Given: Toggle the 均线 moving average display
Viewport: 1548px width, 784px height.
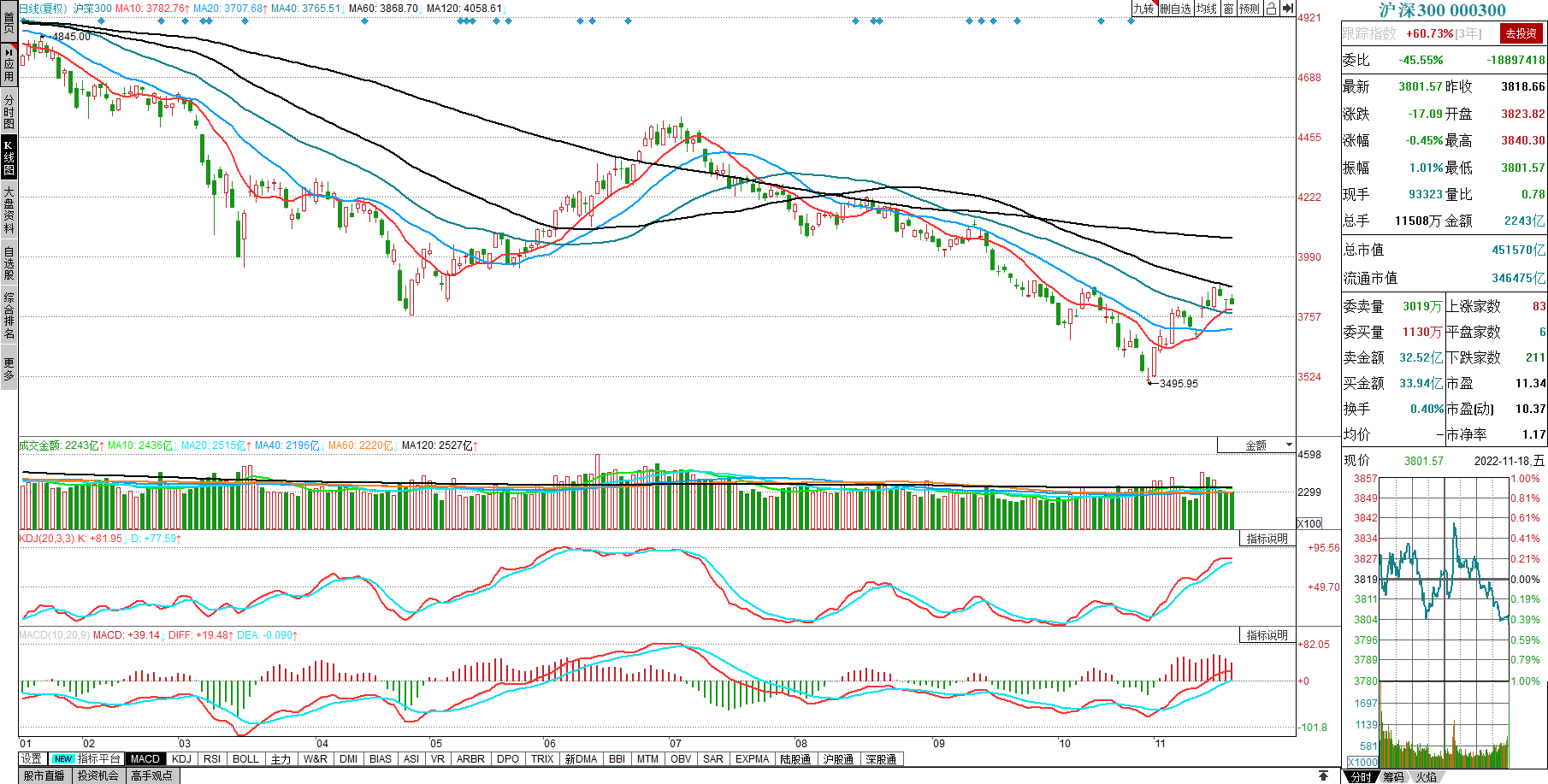Looking at the screenshot, I should (x=1206, y=9).
